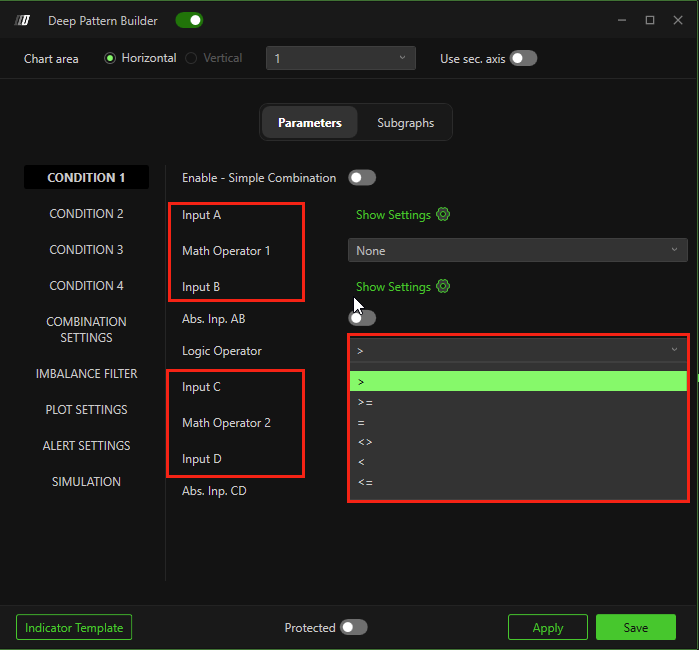Click the app logo in title bar
This screenshot has width=699, height=650.
pyautogui.click(x=24, y=20)
